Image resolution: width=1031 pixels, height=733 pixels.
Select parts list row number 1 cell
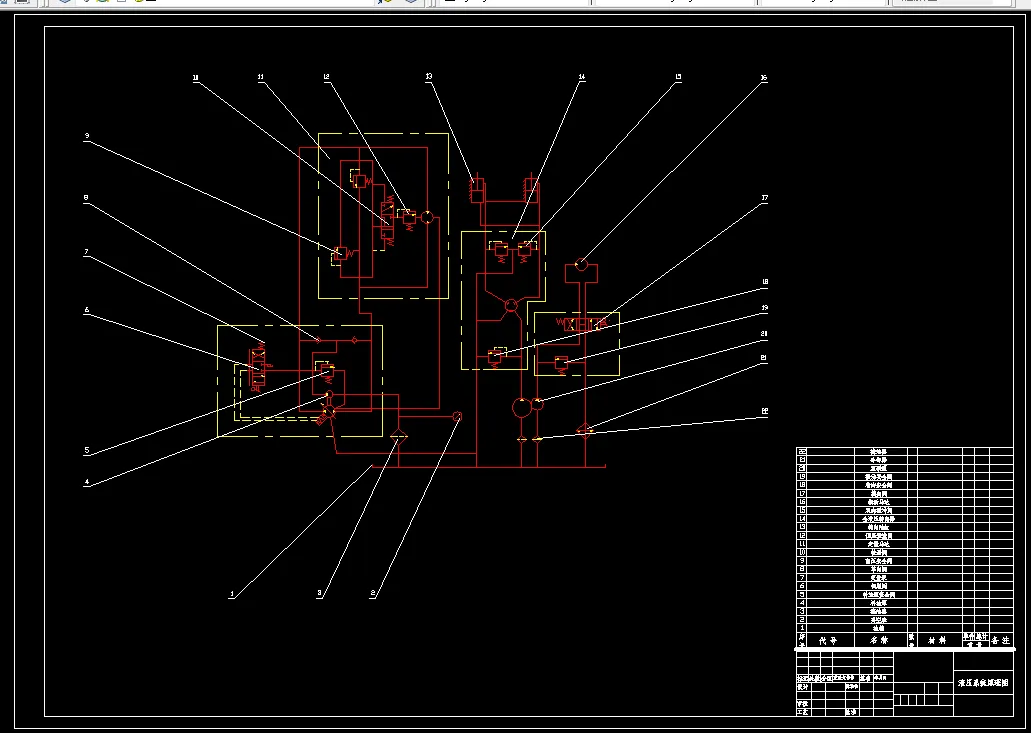802,628
